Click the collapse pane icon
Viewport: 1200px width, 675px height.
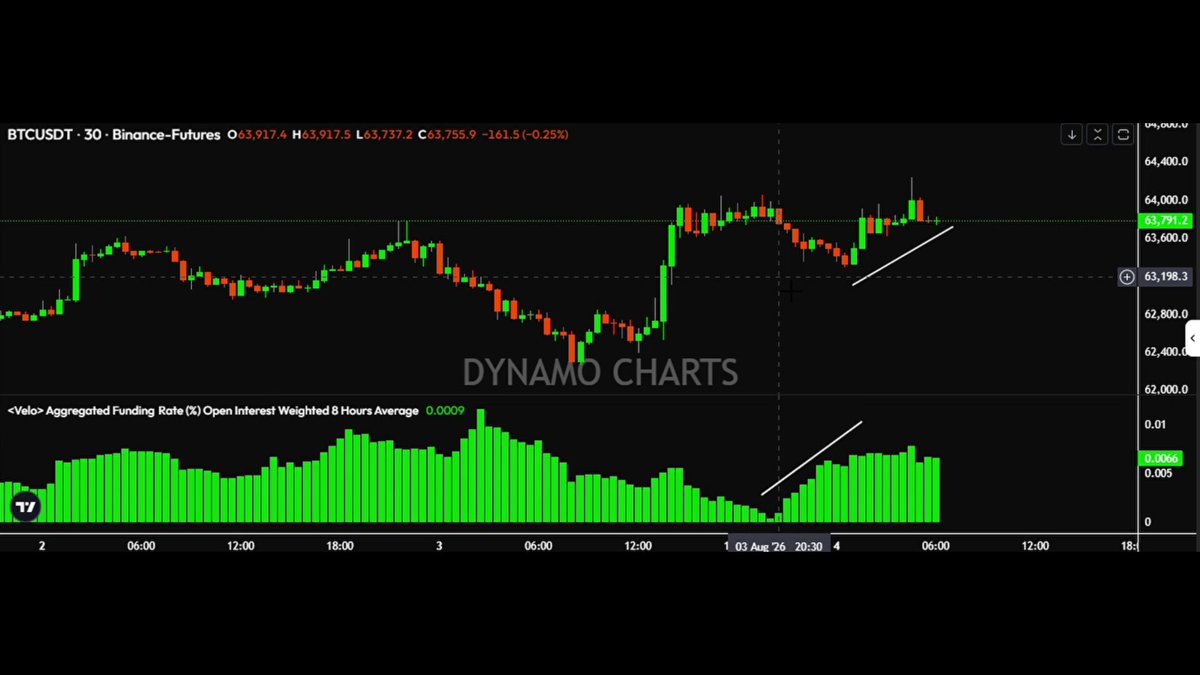click(x=1097, y=134)
